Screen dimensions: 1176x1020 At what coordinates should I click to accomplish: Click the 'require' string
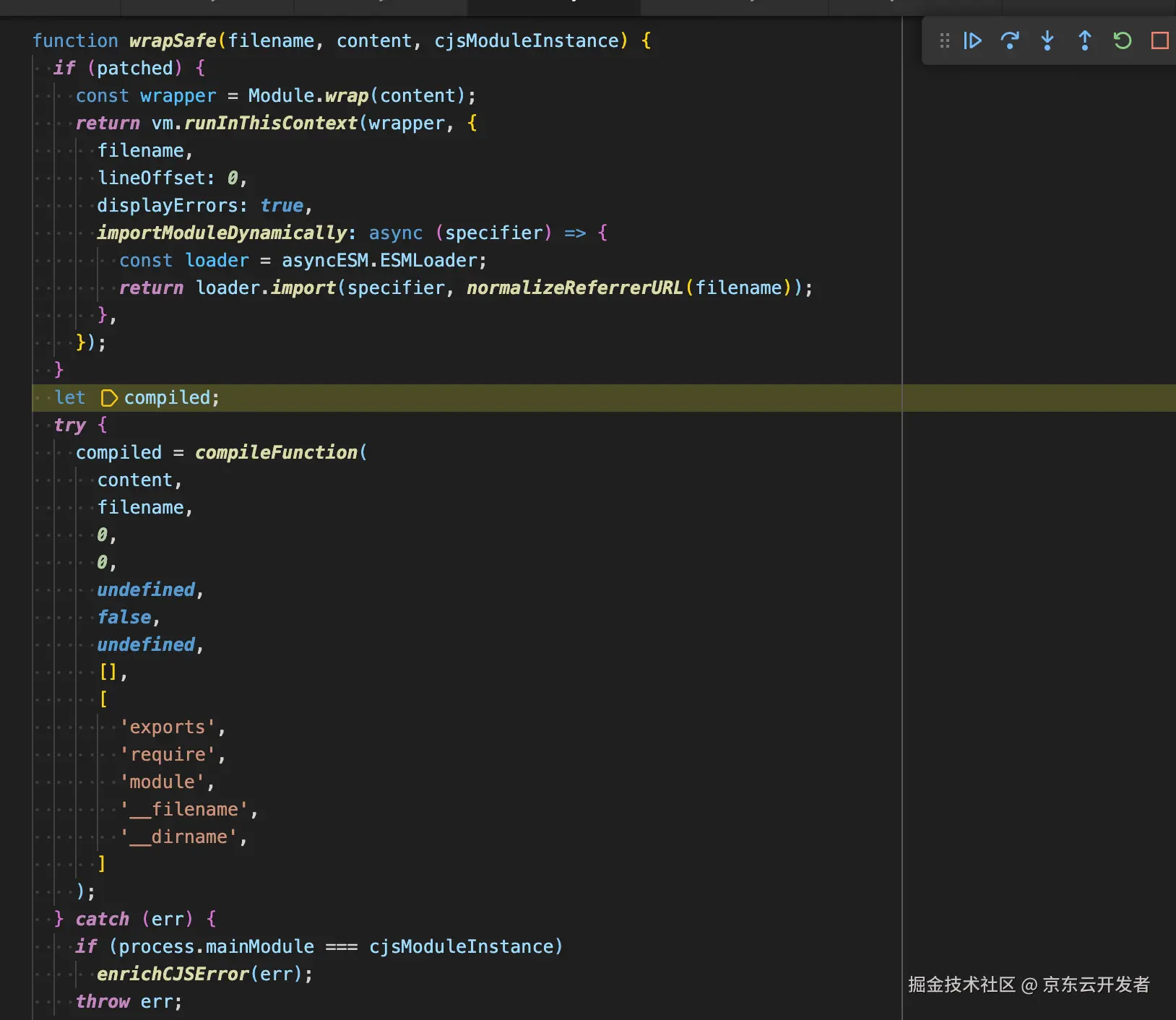click(x=168, y=755)
